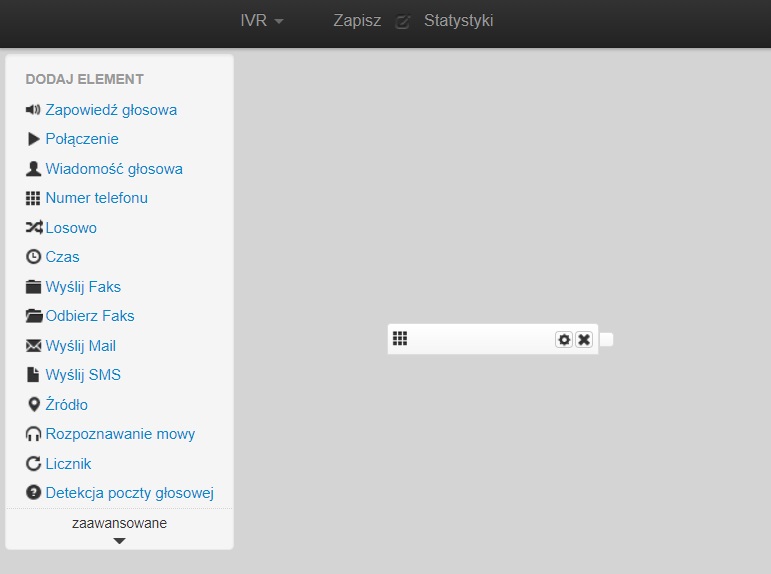Add a Wyślij SMS element

[x=83, y=375]
